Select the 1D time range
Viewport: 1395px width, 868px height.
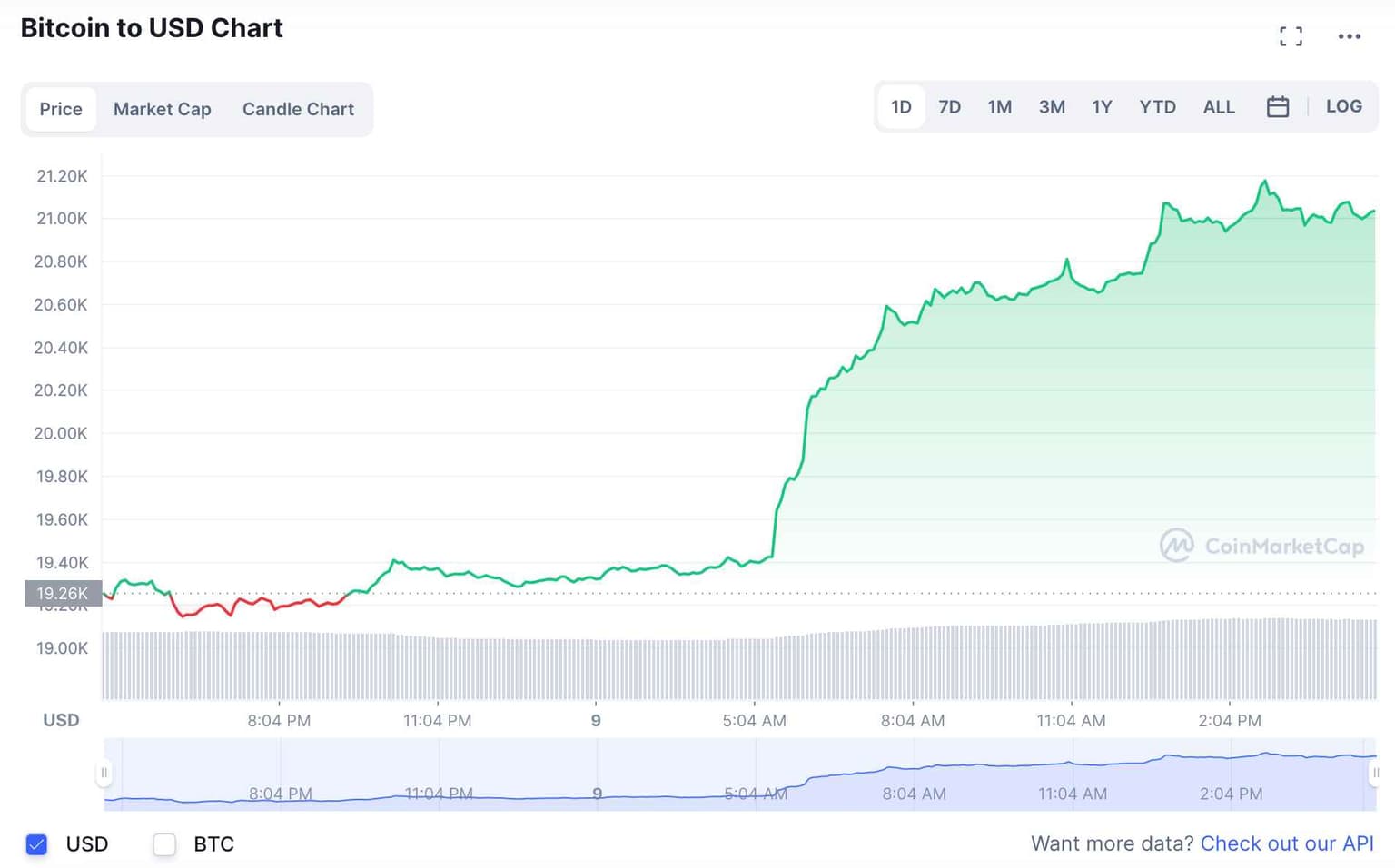pos(901,107)
